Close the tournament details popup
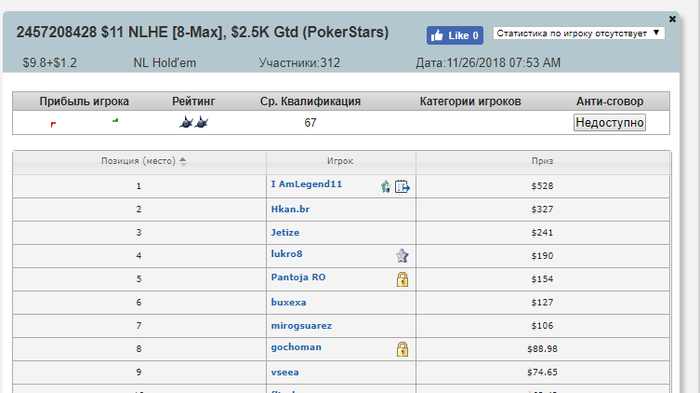The height and width of the screenshot is (393, 700). point(672,19)
